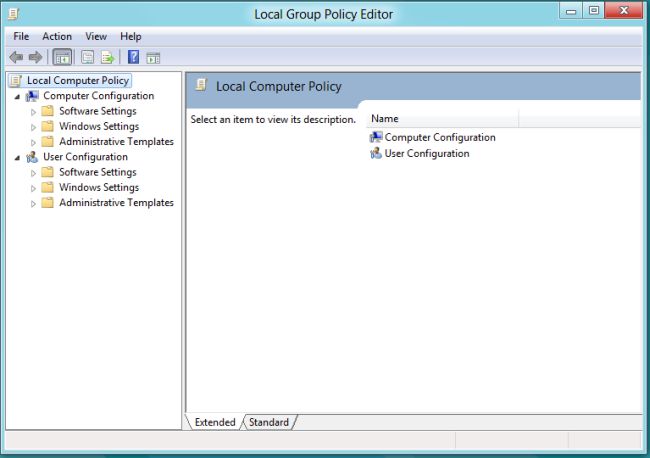Click the title bar application icon
This screenshot has height=458, width=650.
(13, 14)
